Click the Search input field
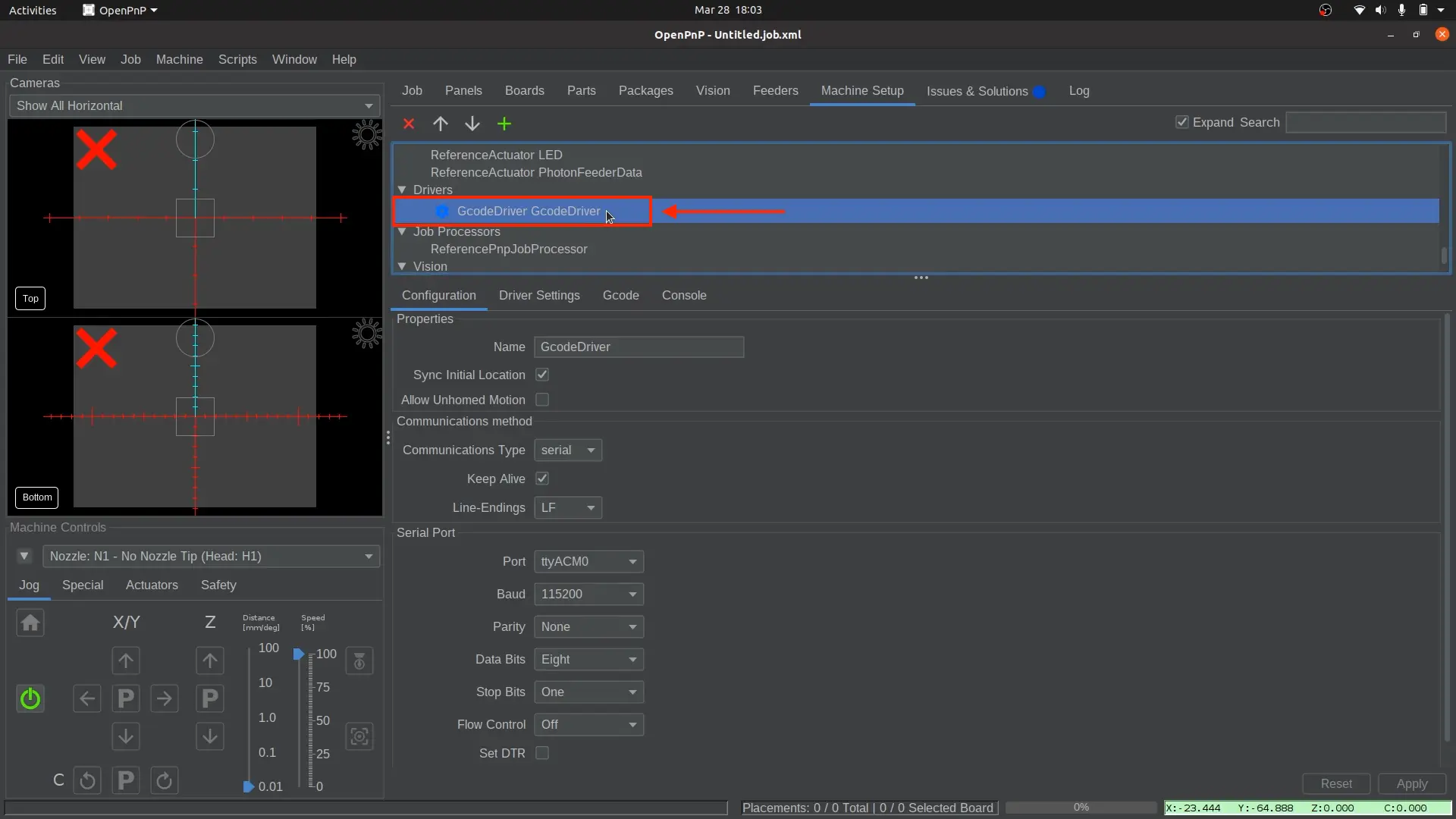 (1366, 122)
